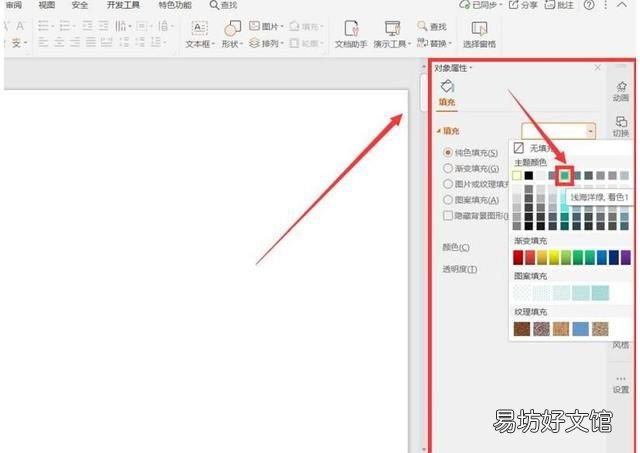
Task: Toggle 隐藏背景图形 checkbox
Action: point(448,215)
